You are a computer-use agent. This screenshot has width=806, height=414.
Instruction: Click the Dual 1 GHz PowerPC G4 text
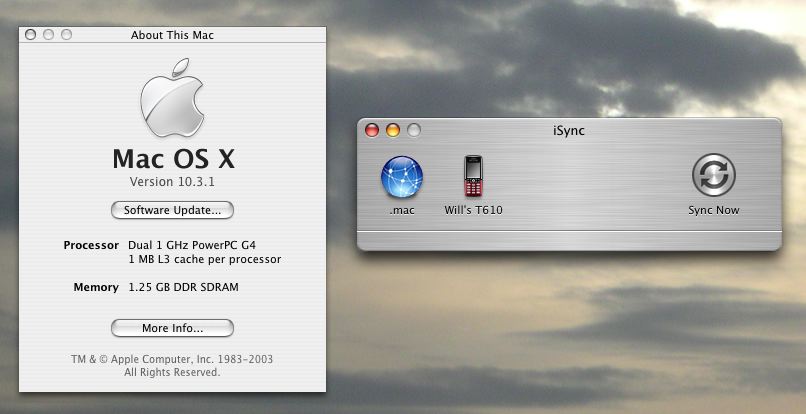click(x=192, y=245)
